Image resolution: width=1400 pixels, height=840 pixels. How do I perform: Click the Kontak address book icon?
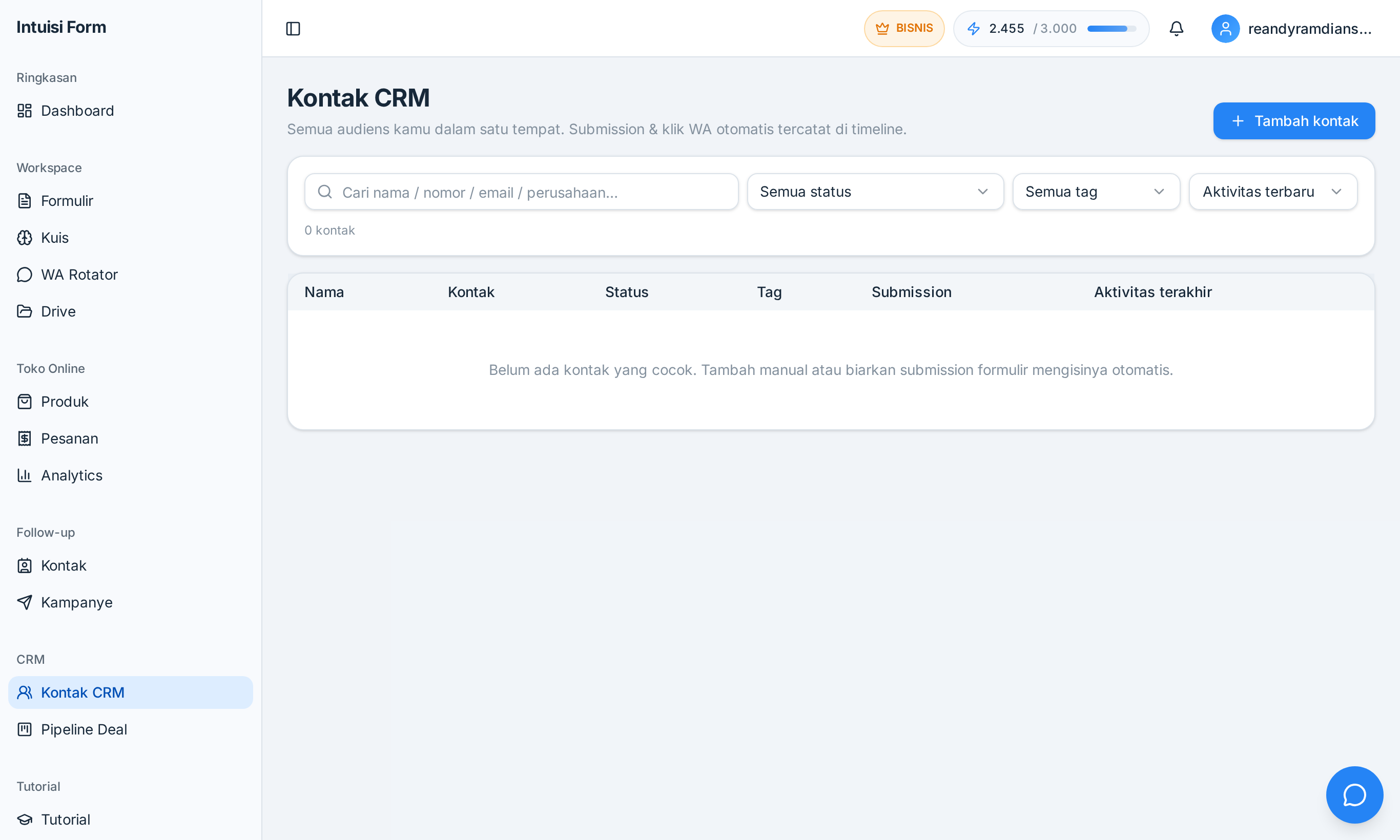[25, 565]
